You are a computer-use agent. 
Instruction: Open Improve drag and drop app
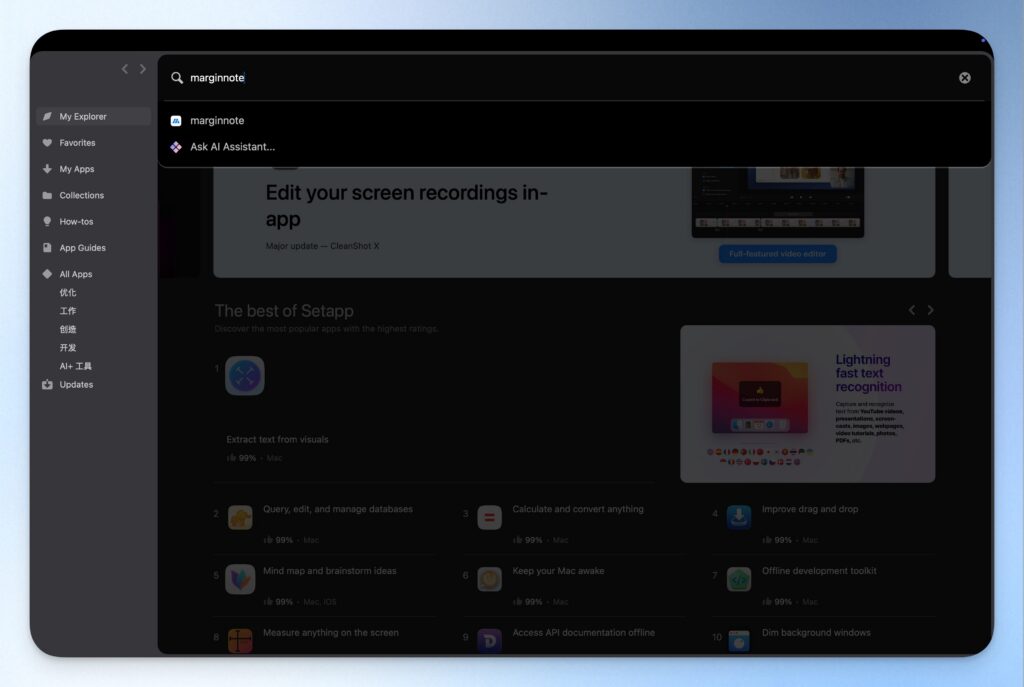tap(810, 509)
